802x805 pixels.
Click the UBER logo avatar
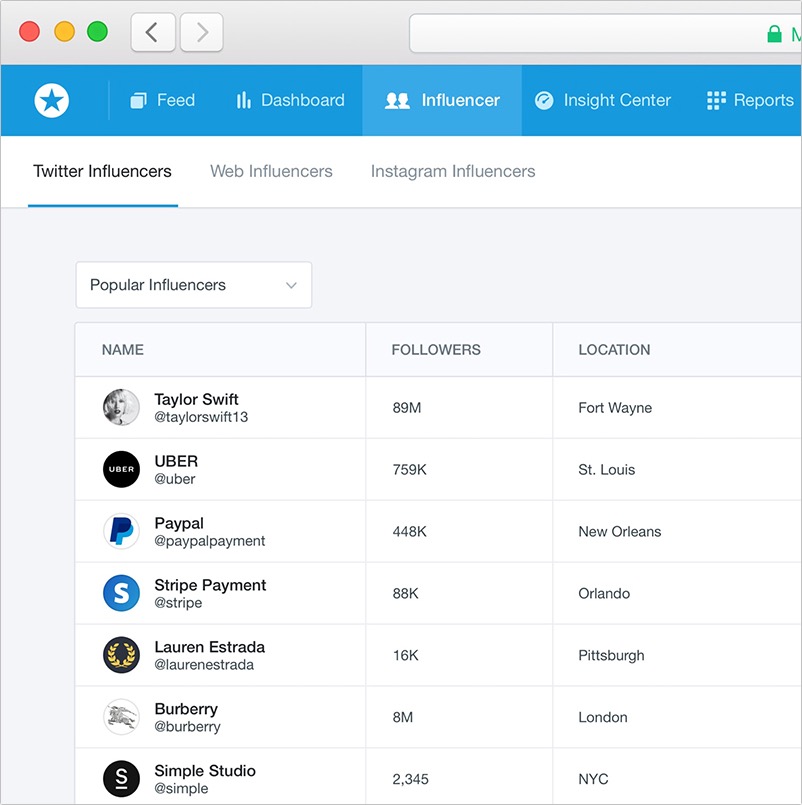(x=121, y=469)
